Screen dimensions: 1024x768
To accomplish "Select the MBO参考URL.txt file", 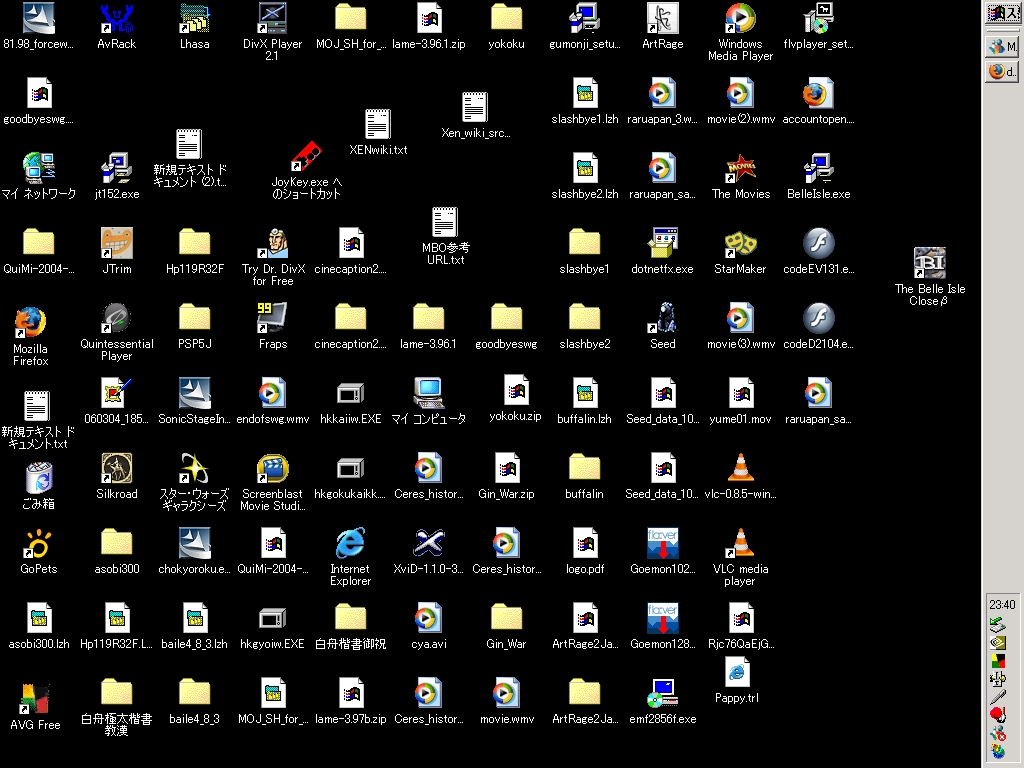I will [x=445, y=236].
